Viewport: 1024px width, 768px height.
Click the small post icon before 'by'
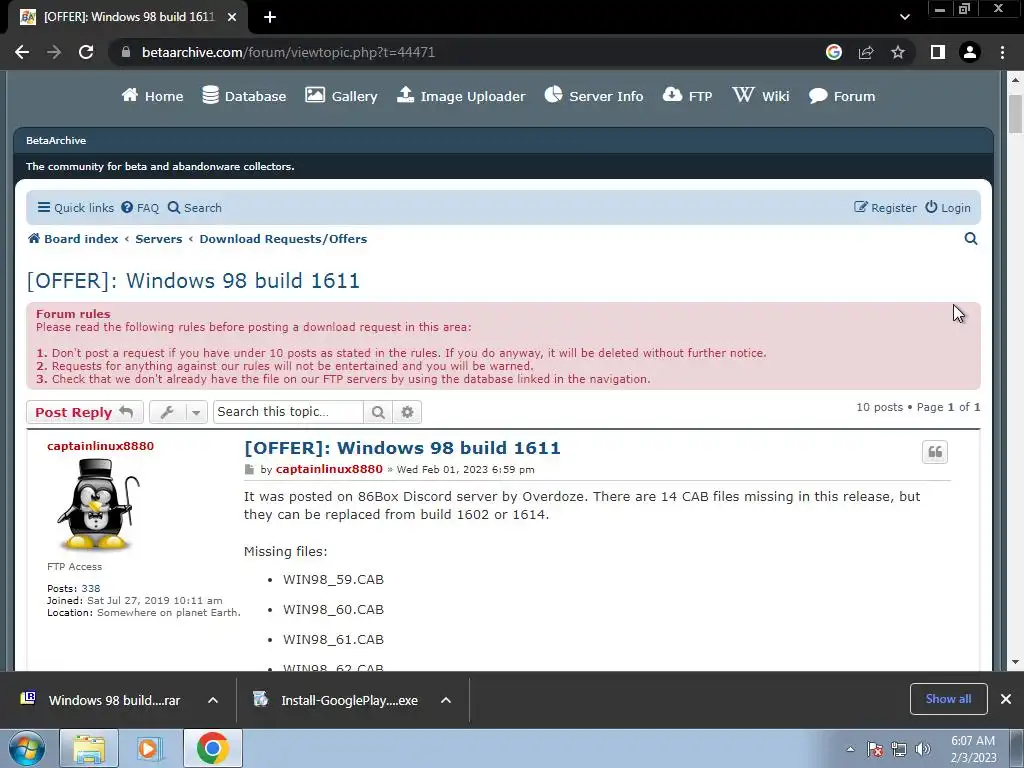249,470
